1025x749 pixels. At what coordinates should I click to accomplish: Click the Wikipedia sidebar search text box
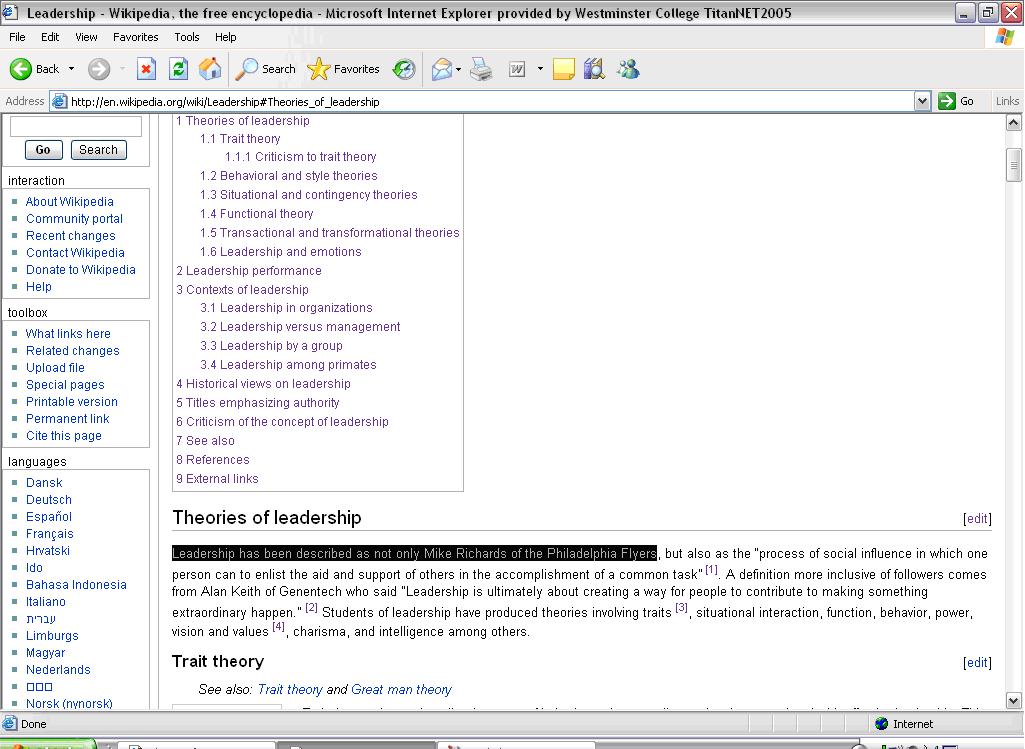point(76,126)
